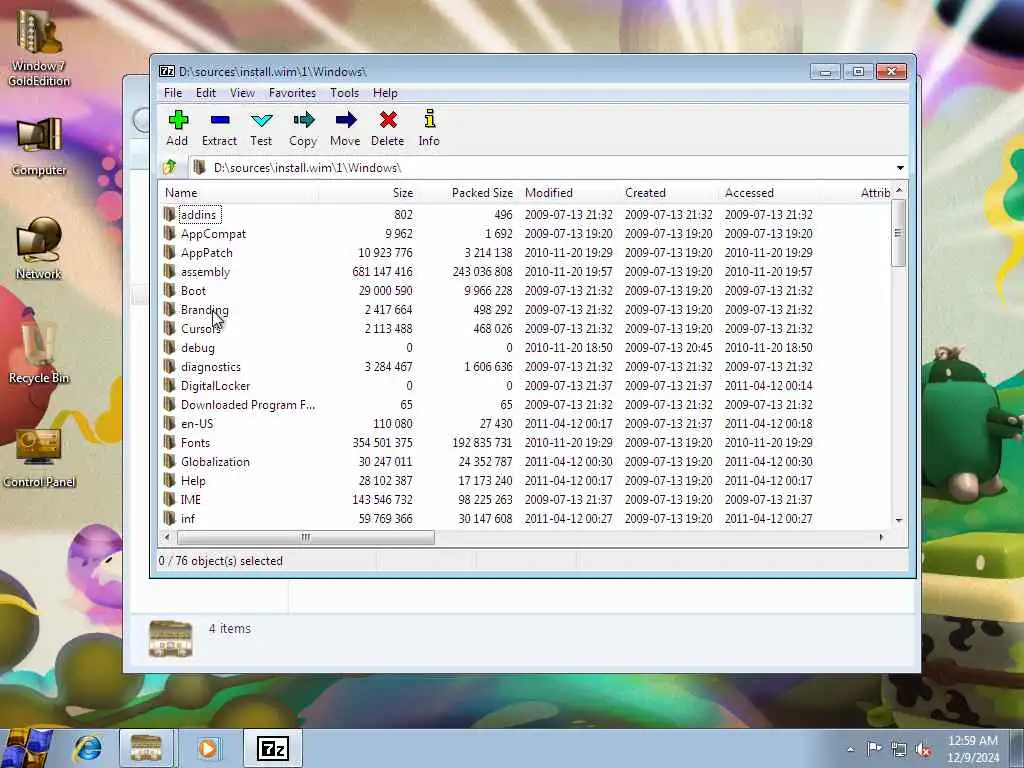The width and height of the screenshot is (1024, 768).
Task: Select the Branding folder row
Action: point(525,310)
